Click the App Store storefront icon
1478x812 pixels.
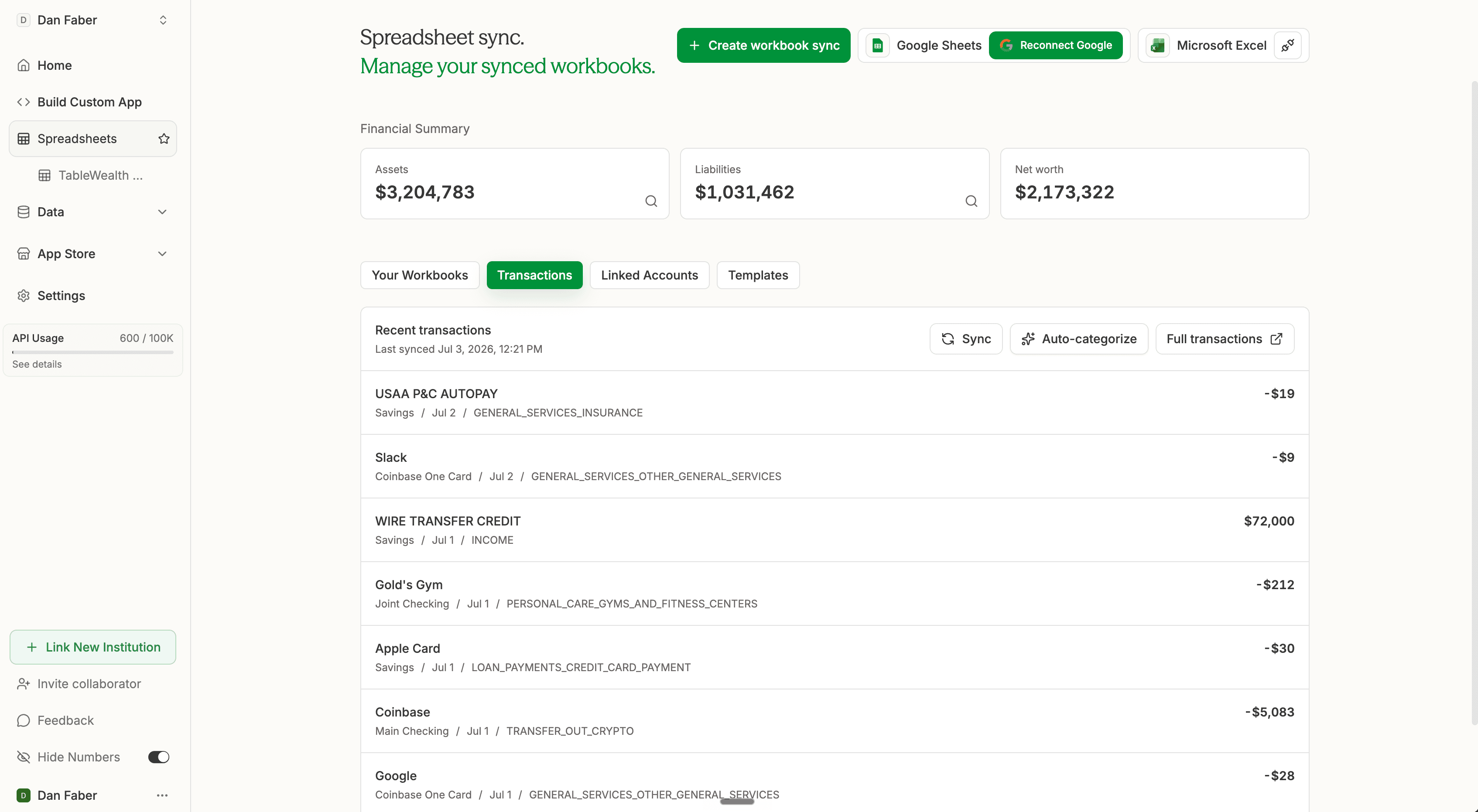coord(24,254)
